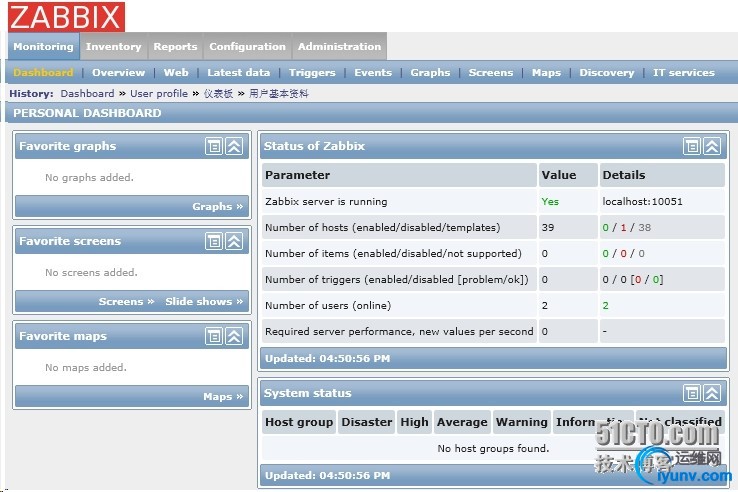Open the Configuration tab
Image resolution: width=738 pixels, height=492 pixels.
click(248, 47)
